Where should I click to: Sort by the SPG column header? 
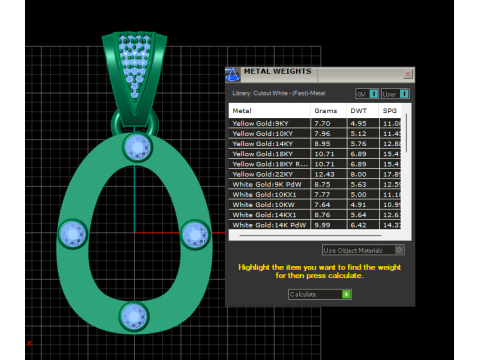[390, 111]
